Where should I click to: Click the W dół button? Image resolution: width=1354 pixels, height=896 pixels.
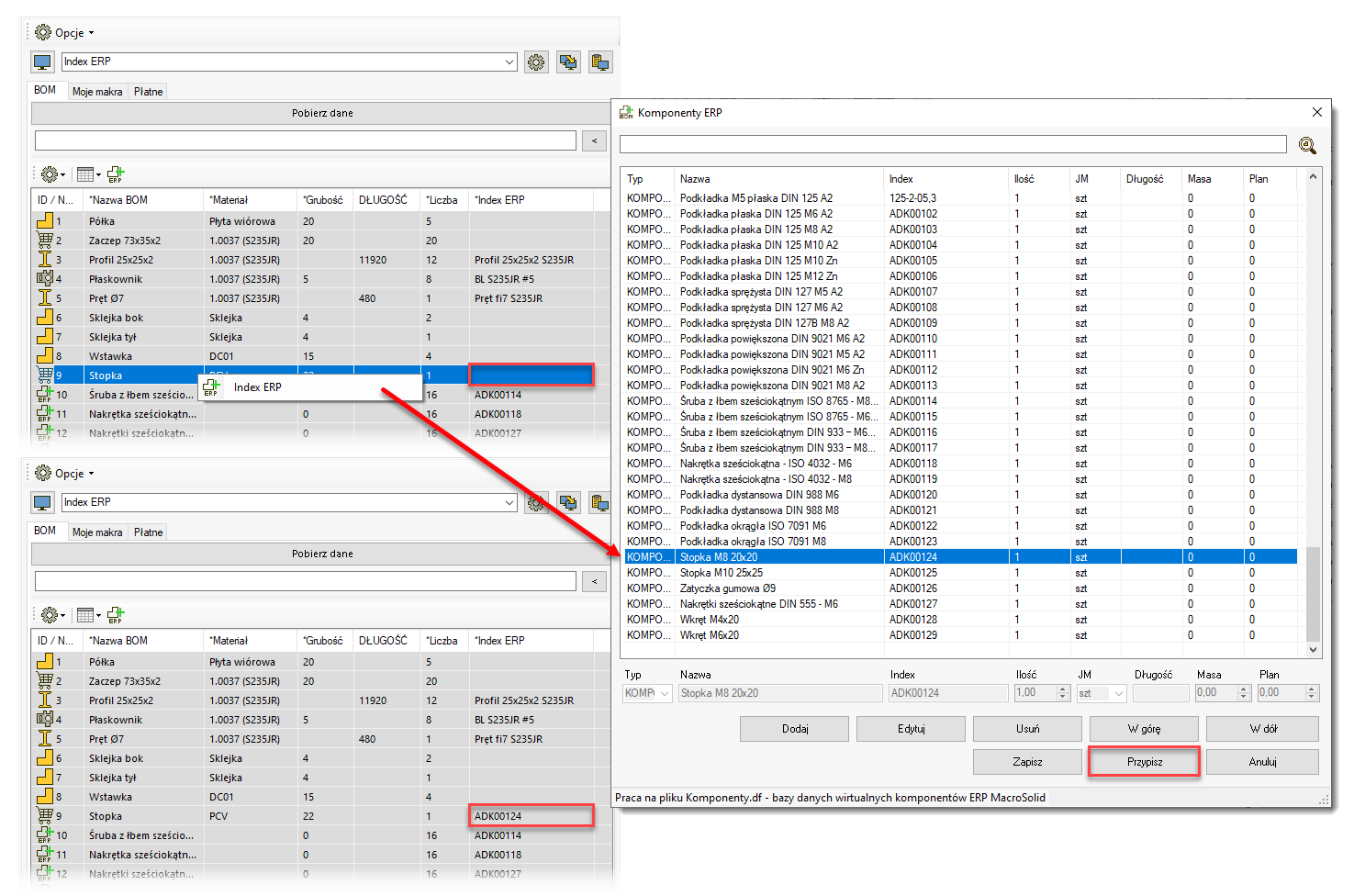(1262, 729)
